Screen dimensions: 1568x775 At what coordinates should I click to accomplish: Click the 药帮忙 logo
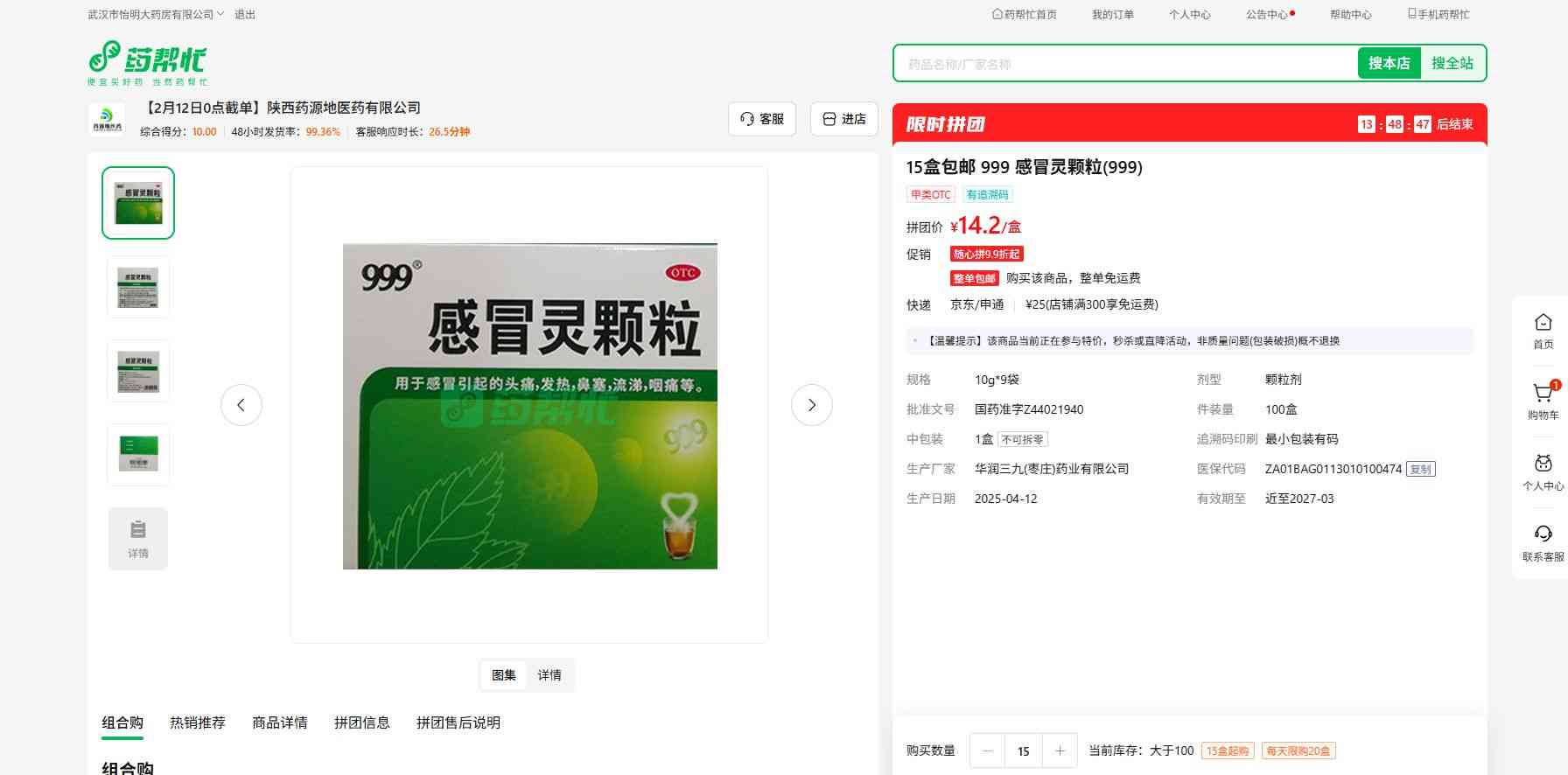(147, 63)
